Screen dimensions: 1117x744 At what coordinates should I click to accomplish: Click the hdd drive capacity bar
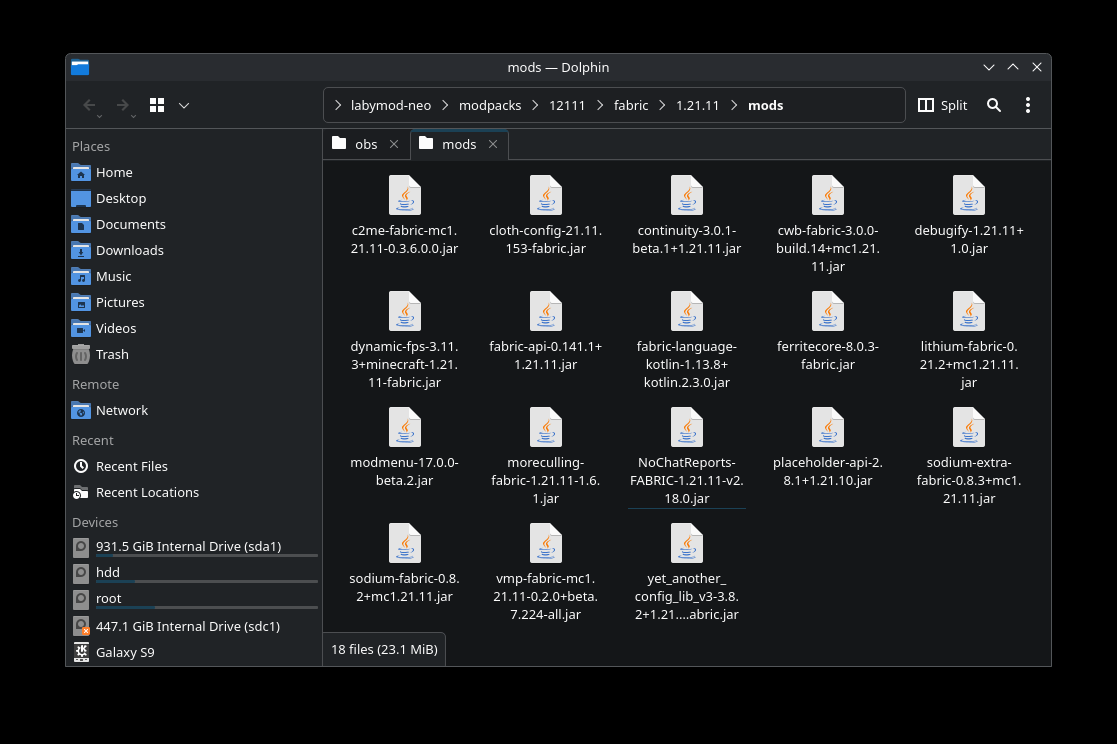[x=206, y=581]
